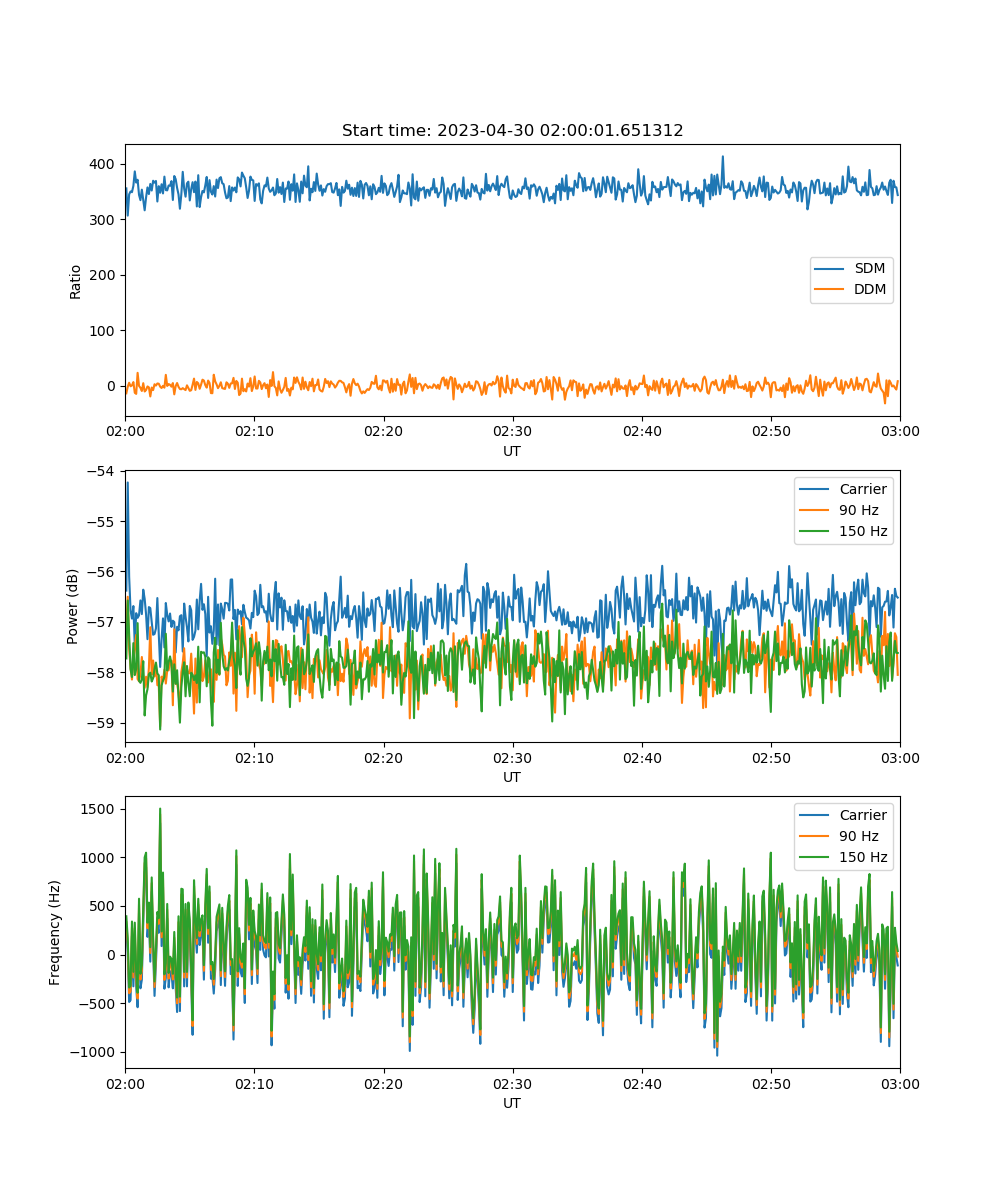Click the 02:20 time tick under Frequency plot
The height and width of the screenshot is (1200, 1000).
[383, 1083]
